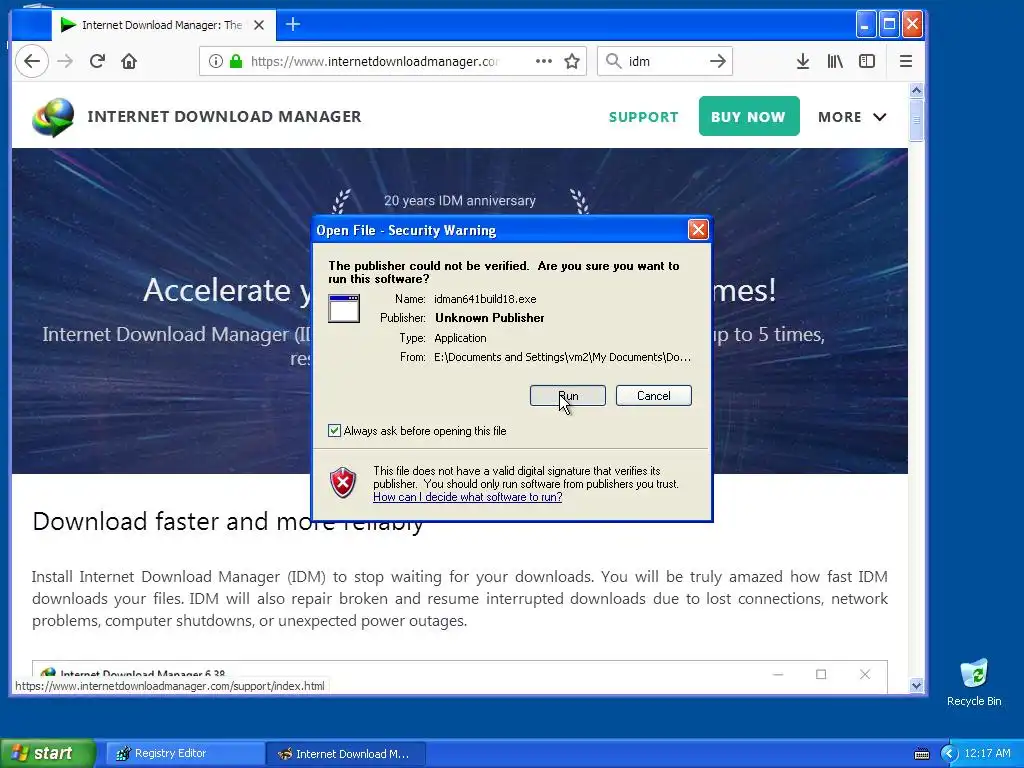Viewport: 1024px width, 768px height.
Task: Close the Internet Download Manager tab
Action: 259,25
